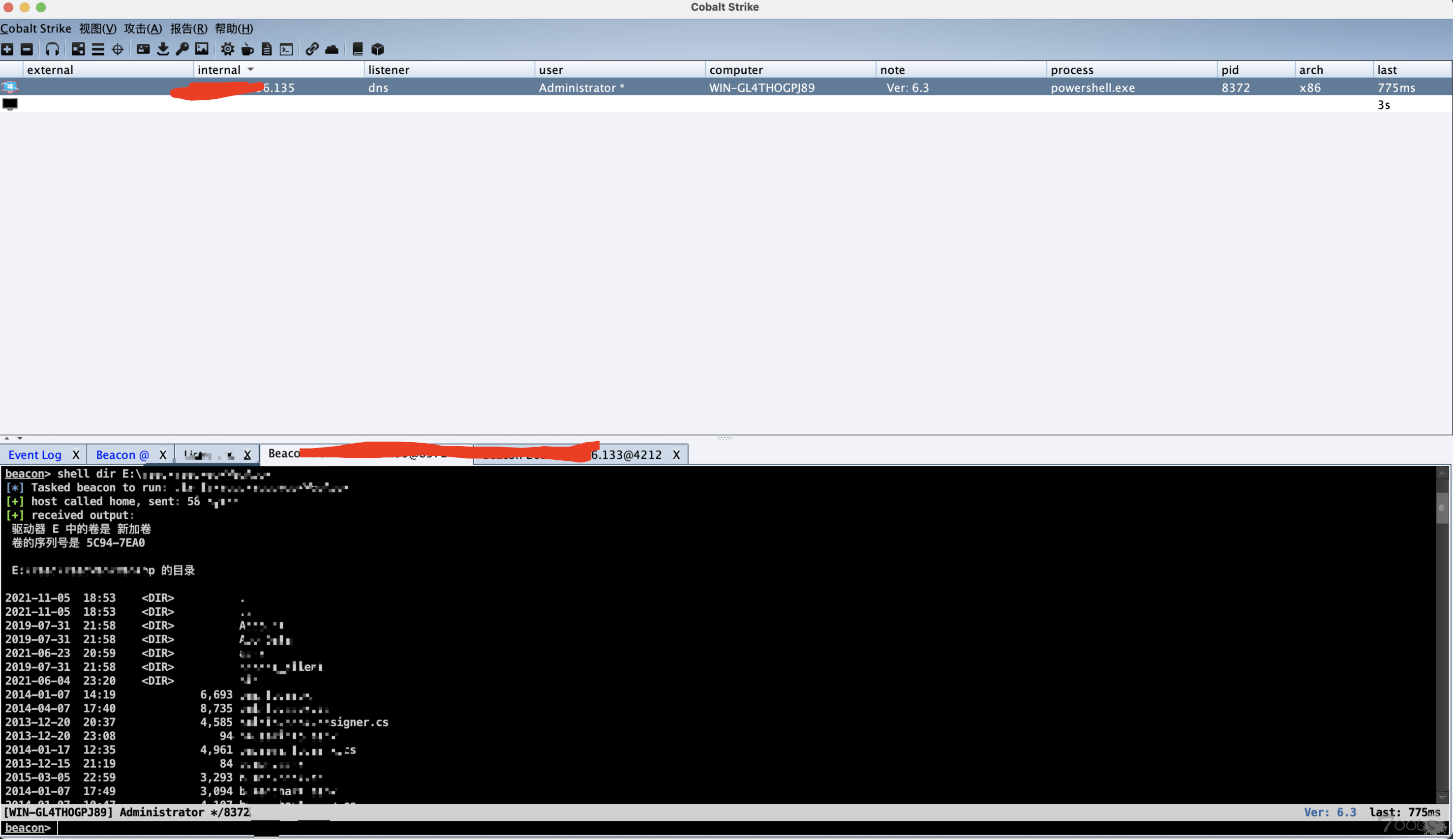
Task: Sort by the process column header
Action: (1132, 70)
